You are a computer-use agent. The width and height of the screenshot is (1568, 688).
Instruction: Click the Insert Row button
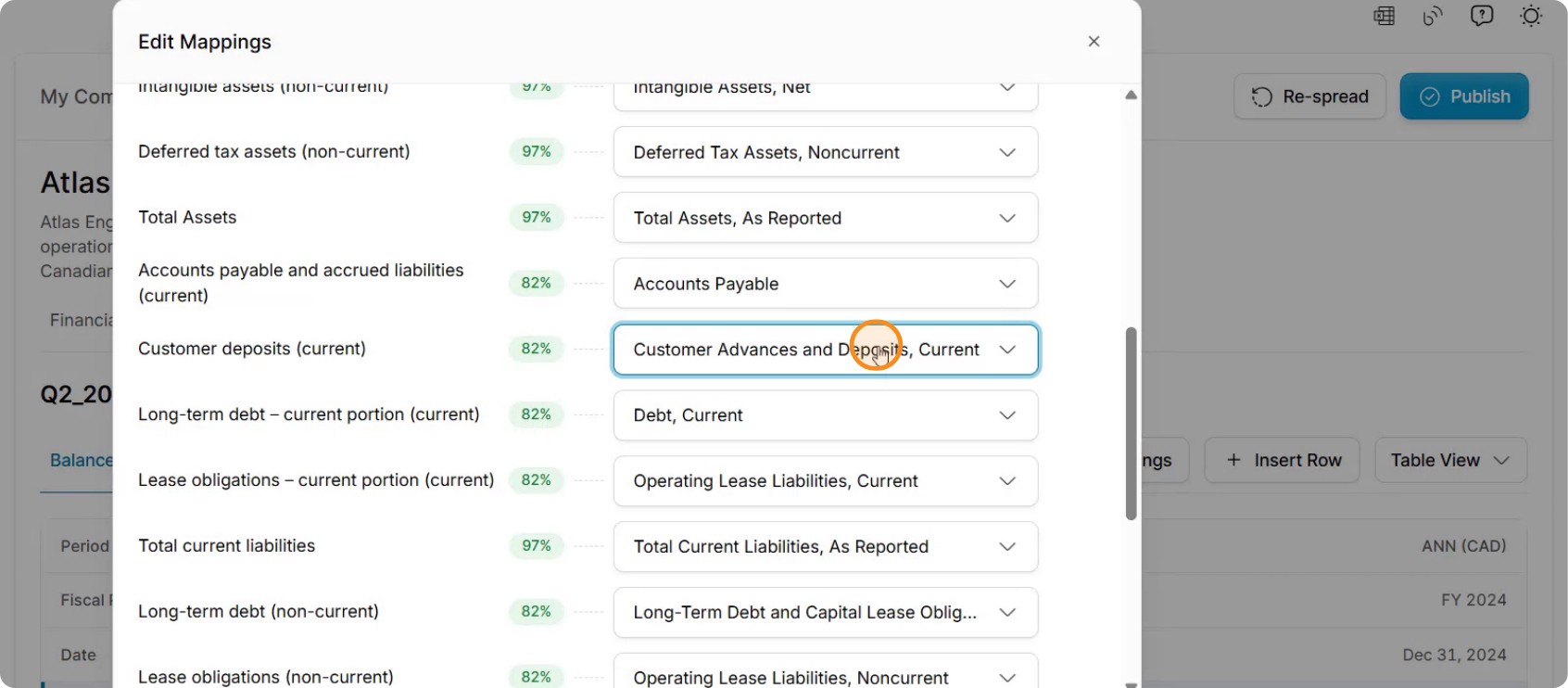click(x=1283, y=461)
